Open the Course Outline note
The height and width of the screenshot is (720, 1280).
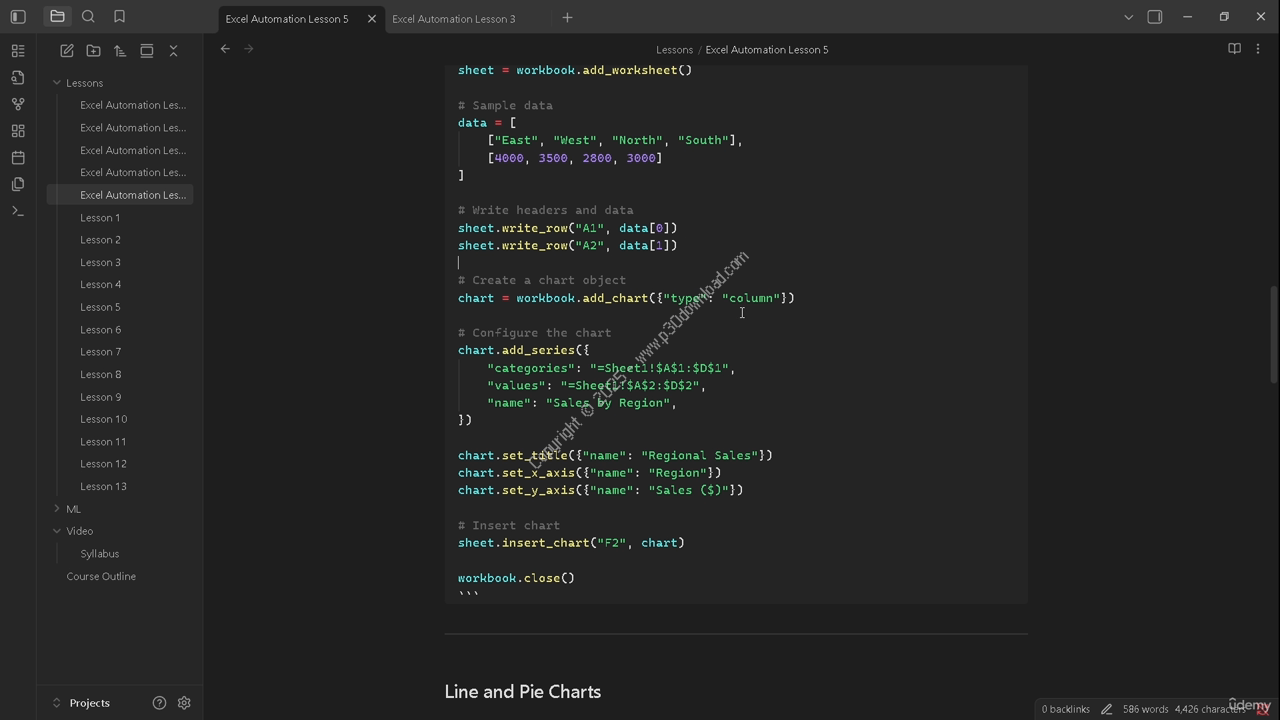click(x=101, y=576)
